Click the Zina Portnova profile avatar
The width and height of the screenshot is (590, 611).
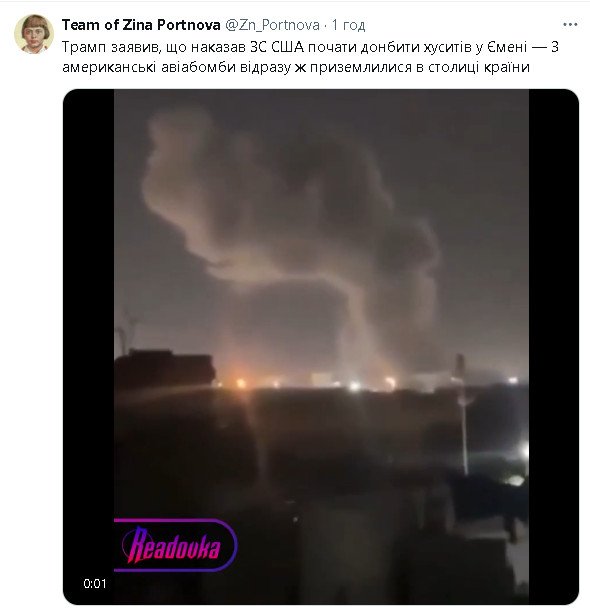pos(34,34)
